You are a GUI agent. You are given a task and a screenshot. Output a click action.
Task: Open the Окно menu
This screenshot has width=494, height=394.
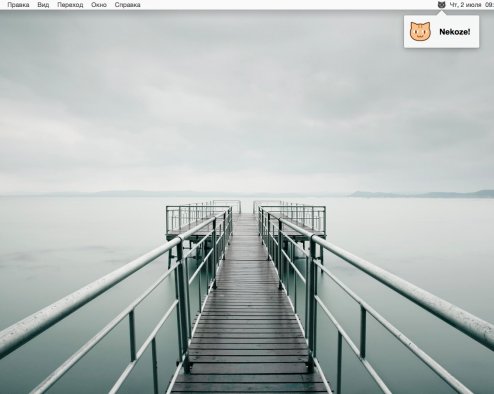pyautogui.click(x=99, y=5)
